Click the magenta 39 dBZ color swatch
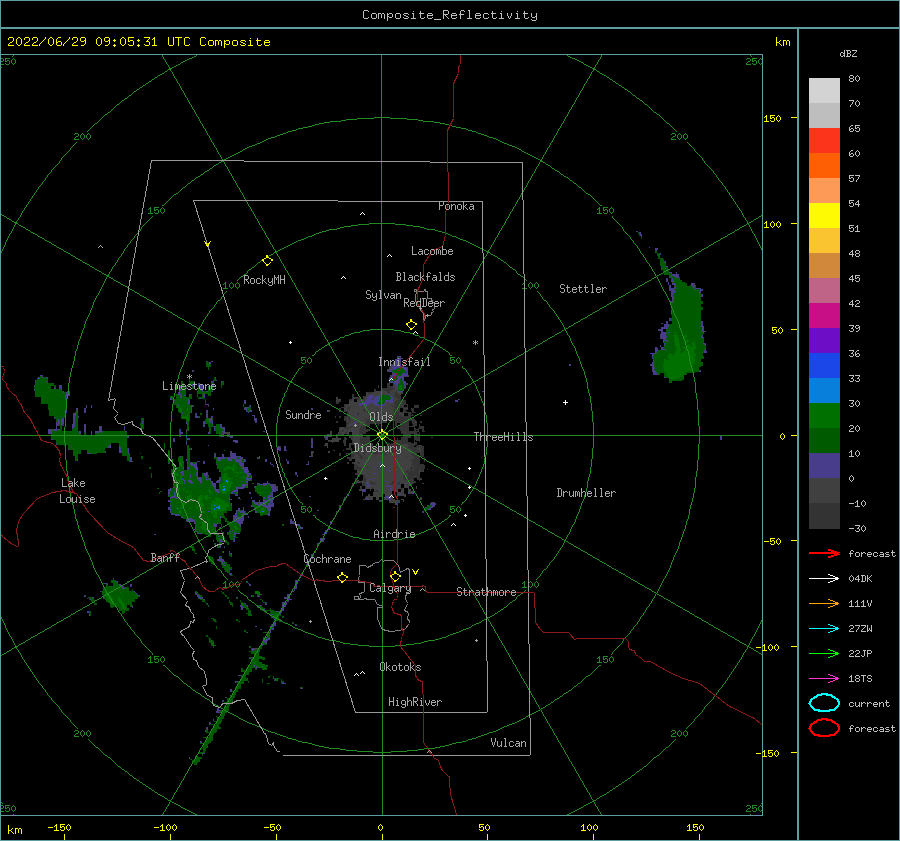 click(824, 316)
